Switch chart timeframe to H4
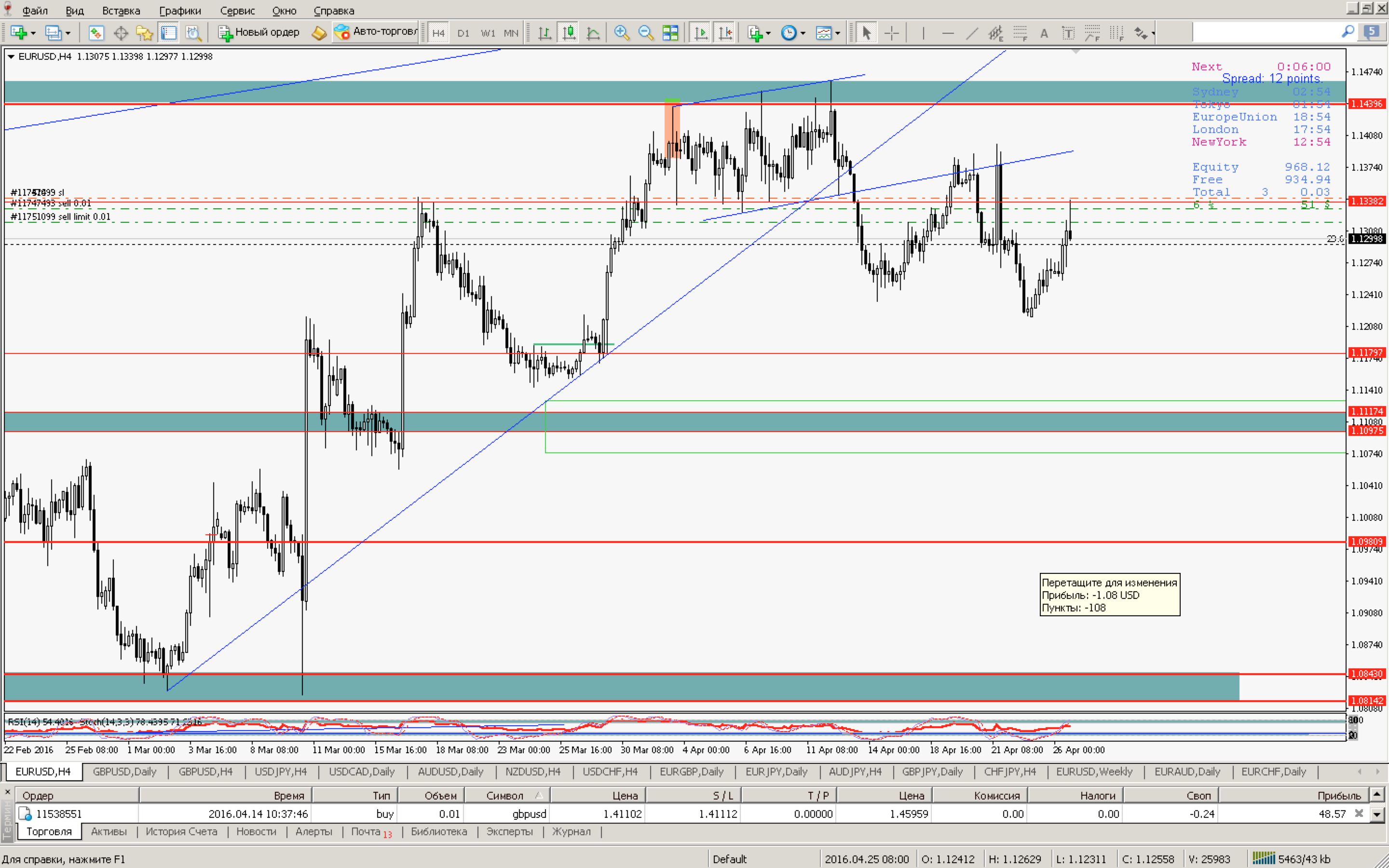This screenshot has width=1389, height=868. click(x=438, y=33)
